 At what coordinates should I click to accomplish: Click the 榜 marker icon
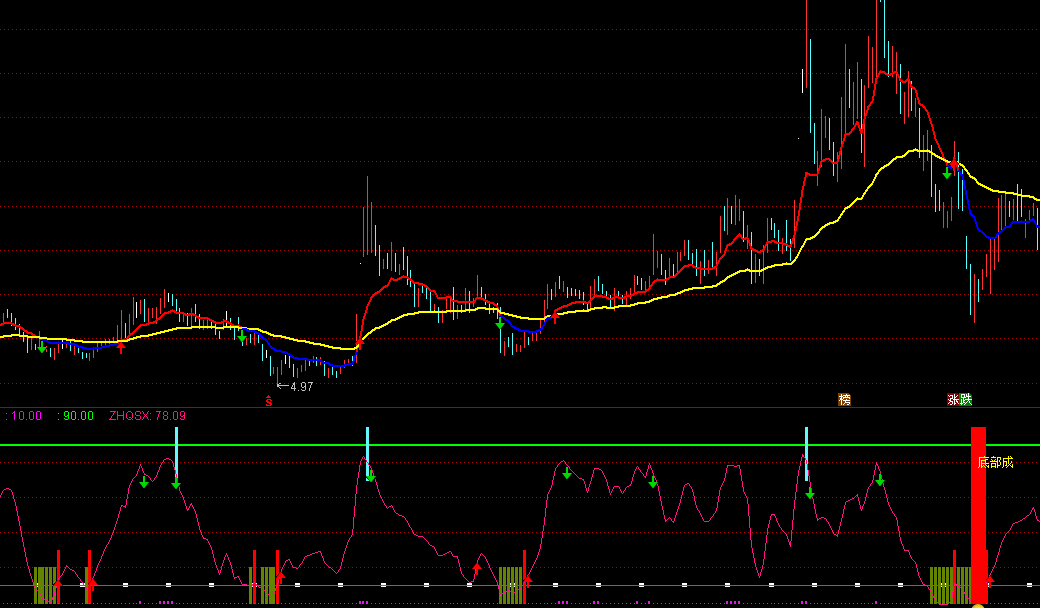(x=844, y=399)
